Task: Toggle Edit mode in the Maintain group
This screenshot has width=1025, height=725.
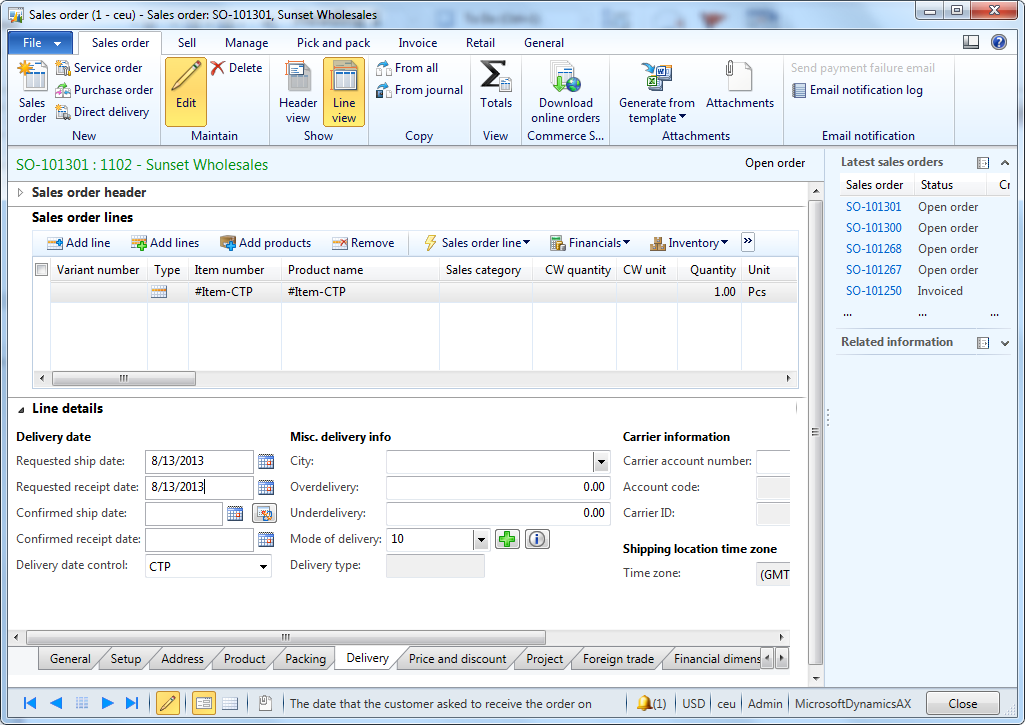Action: (186, 92)
